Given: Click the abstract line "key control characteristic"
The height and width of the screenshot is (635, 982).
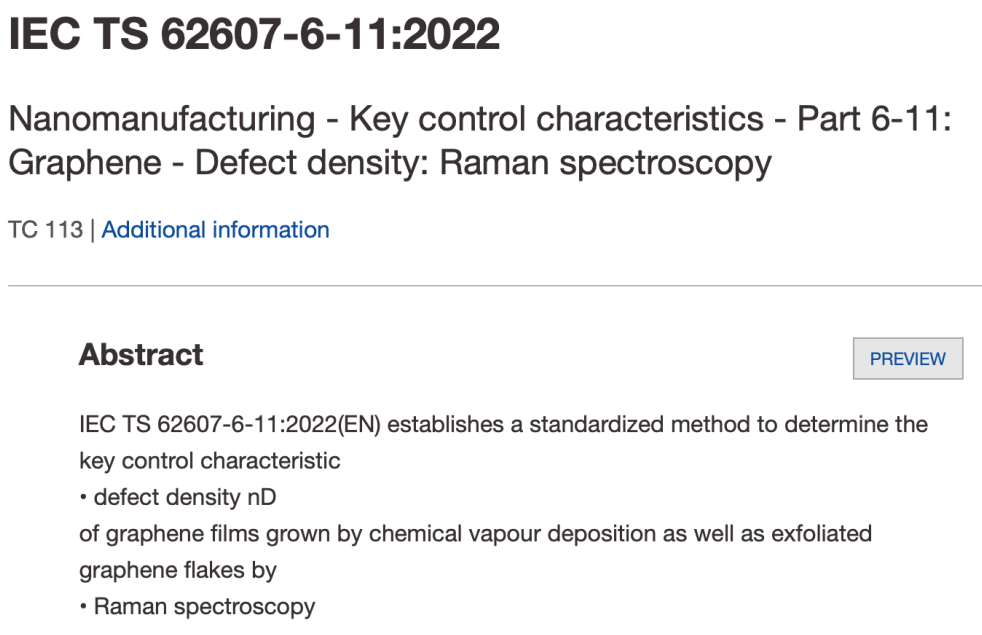Looking at the screenshot, I should 209,461.
